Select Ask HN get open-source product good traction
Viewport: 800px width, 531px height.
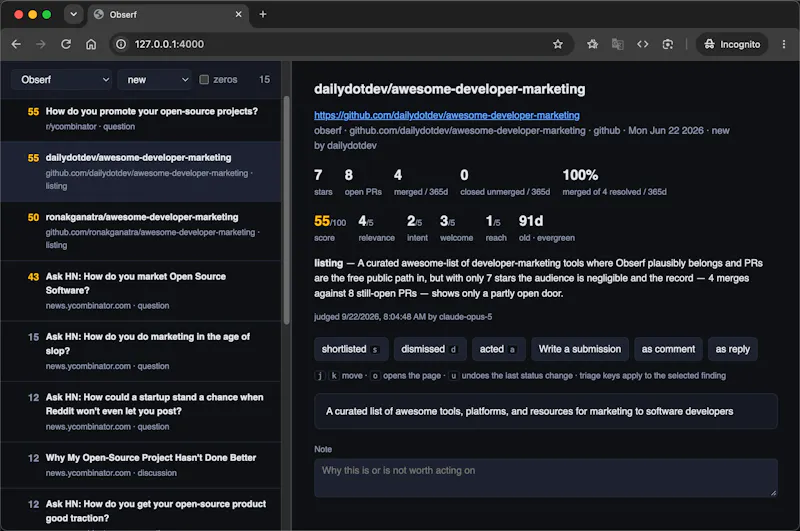(x=141, y=511)
